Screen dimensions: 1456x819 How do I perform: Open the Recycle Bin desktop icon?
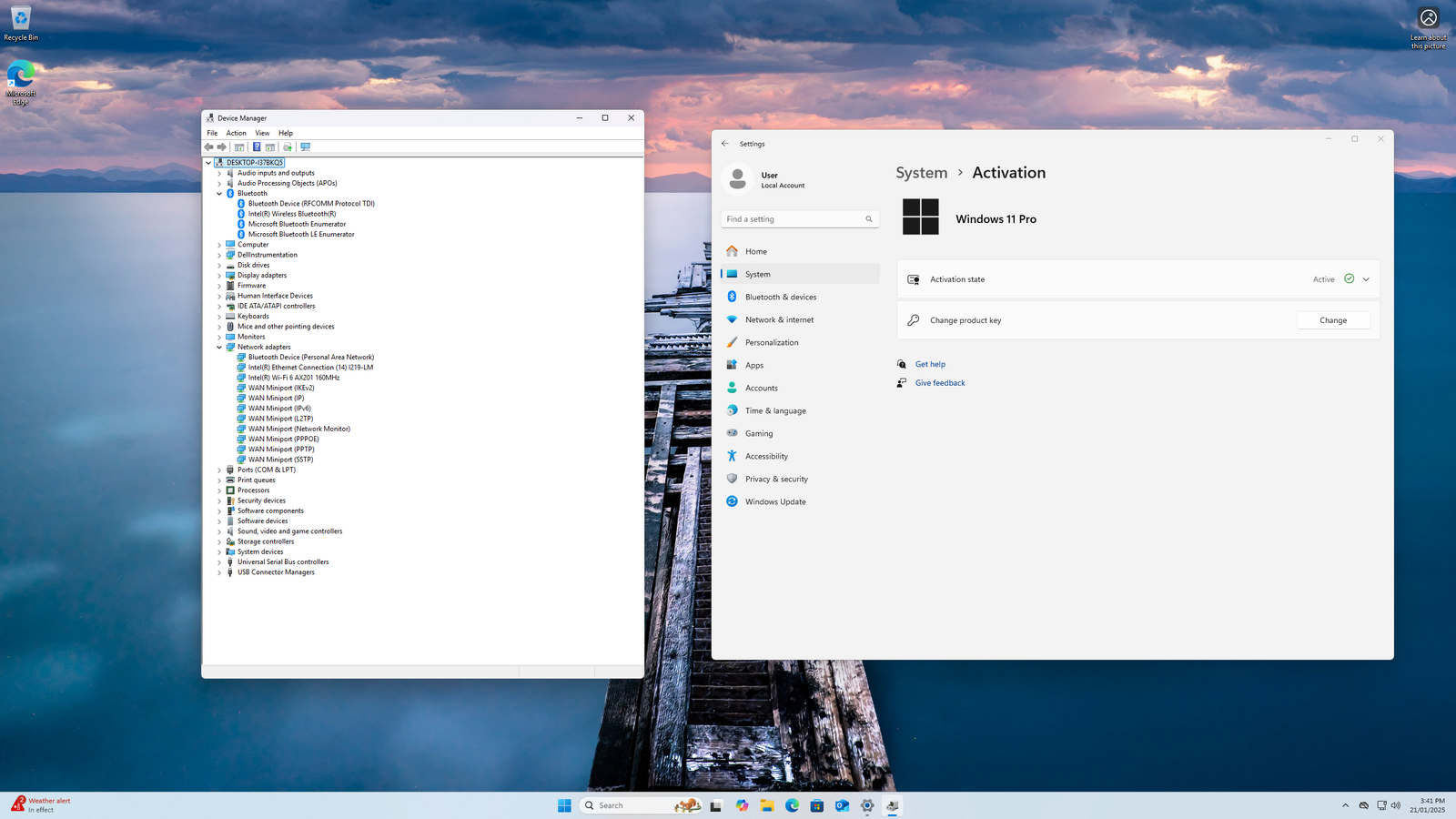point(21,24)
